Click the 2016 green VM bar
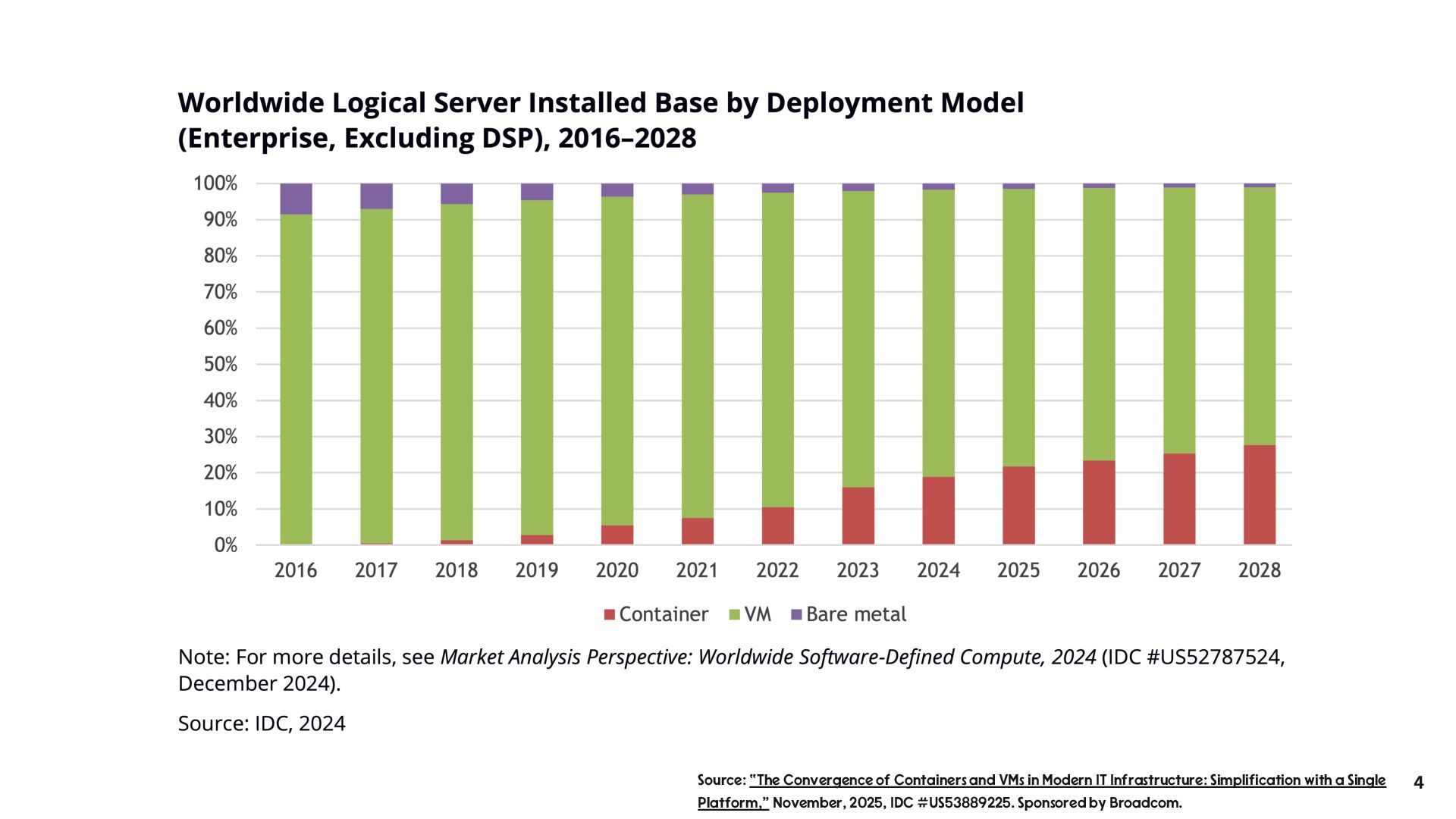Image resolution: width=1456 pixels, height=819 pixels. point(296,379)
